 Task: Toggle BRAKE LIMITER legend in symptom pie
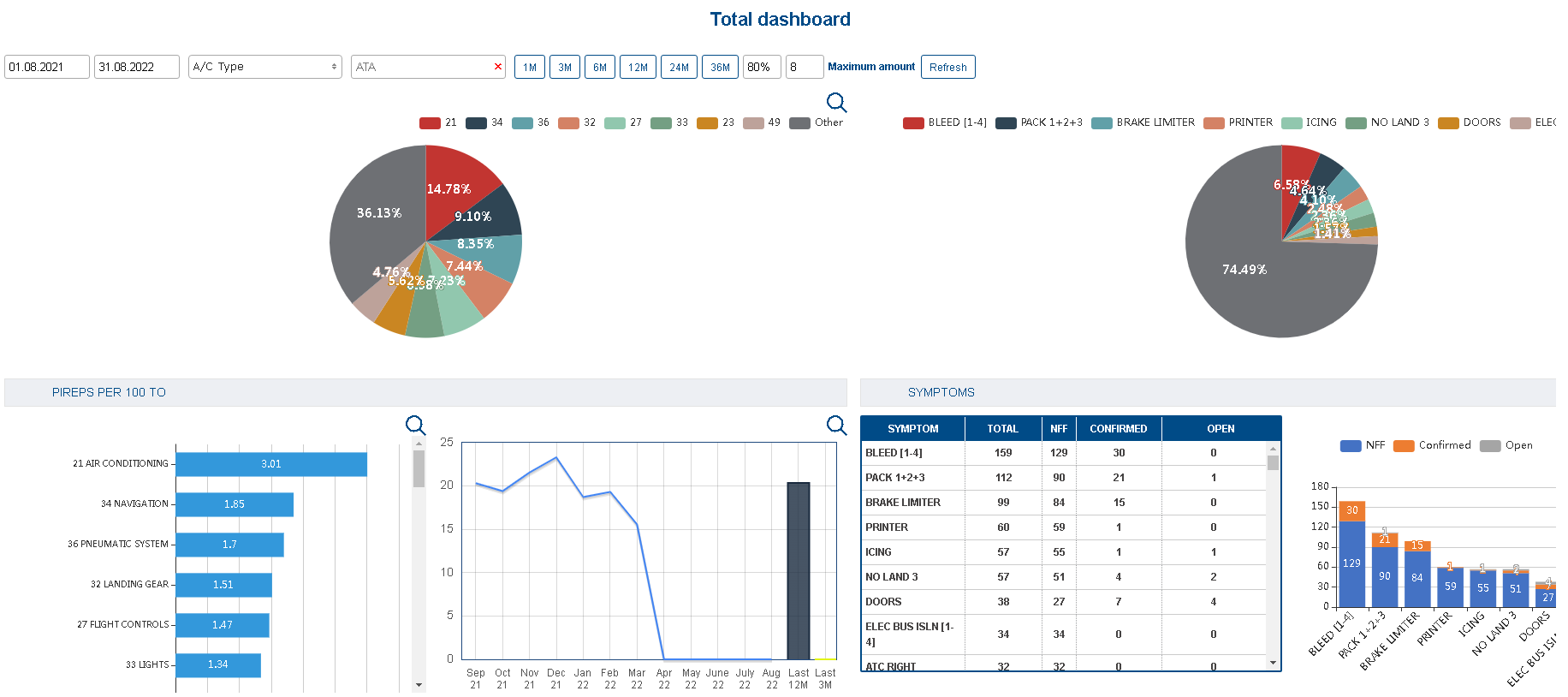pyautogui.click(x=1143, y=122)
